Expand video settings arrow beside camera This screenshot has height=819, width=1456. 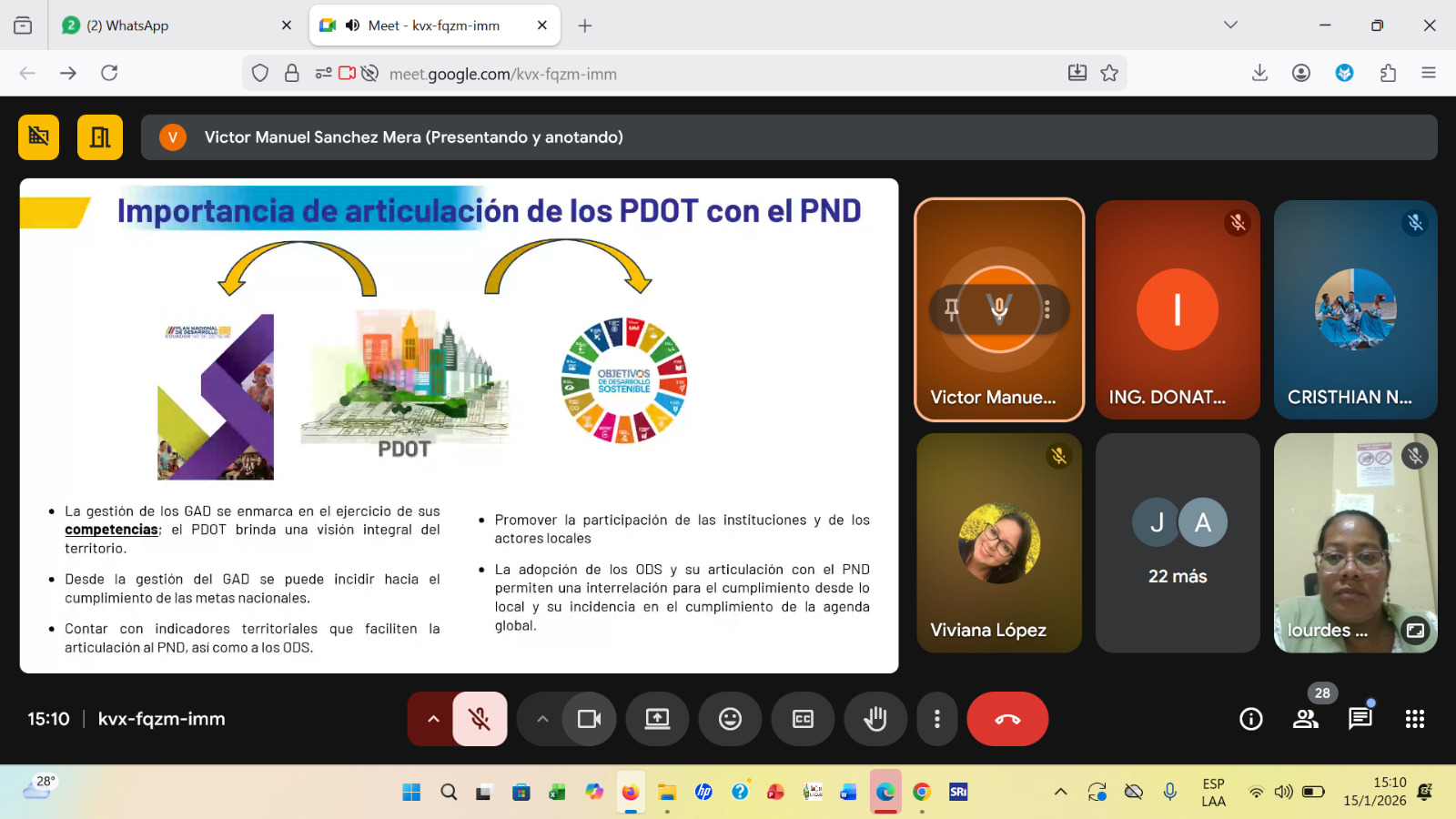[x=542, y=719]
